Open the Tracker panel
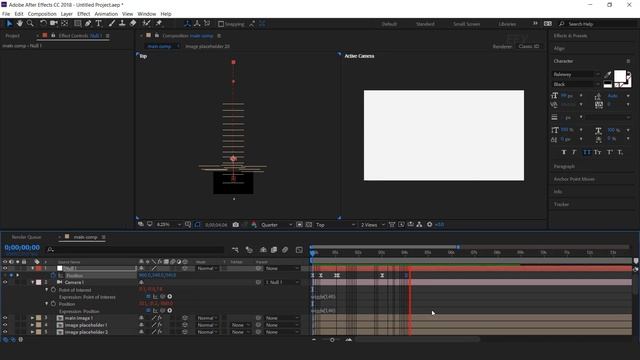 coord(561,204)
